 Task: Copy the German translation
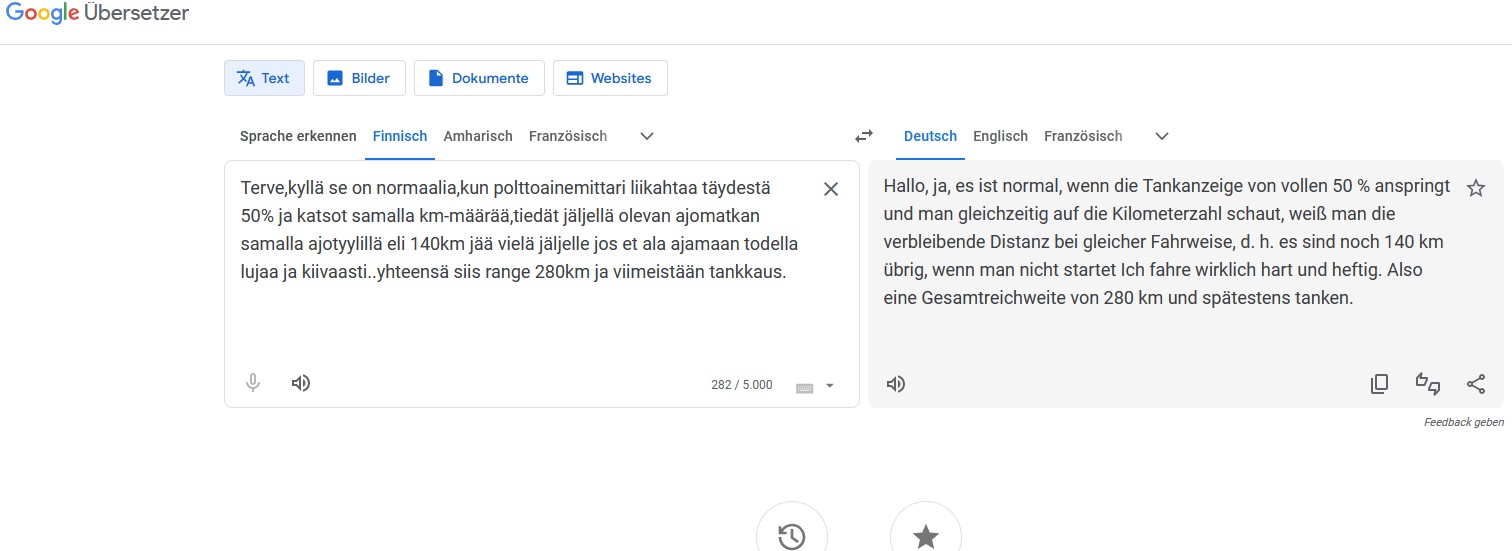1379,384
